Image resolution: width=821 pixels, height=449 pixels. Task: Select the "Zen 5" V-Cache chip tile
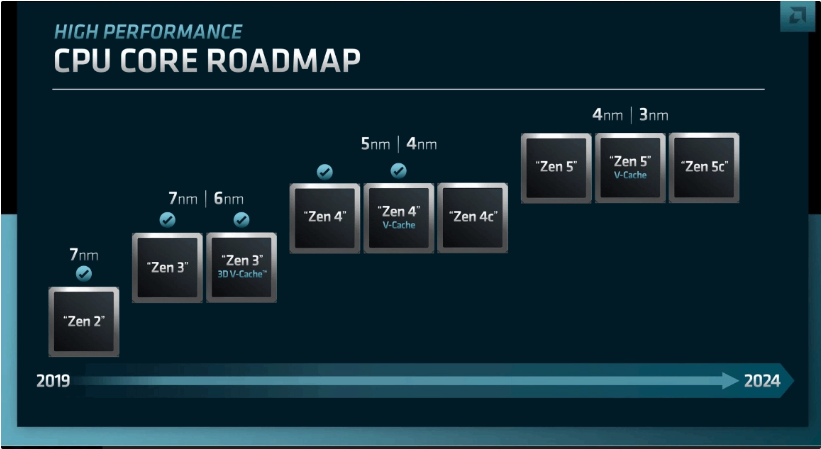click(630, 168)
